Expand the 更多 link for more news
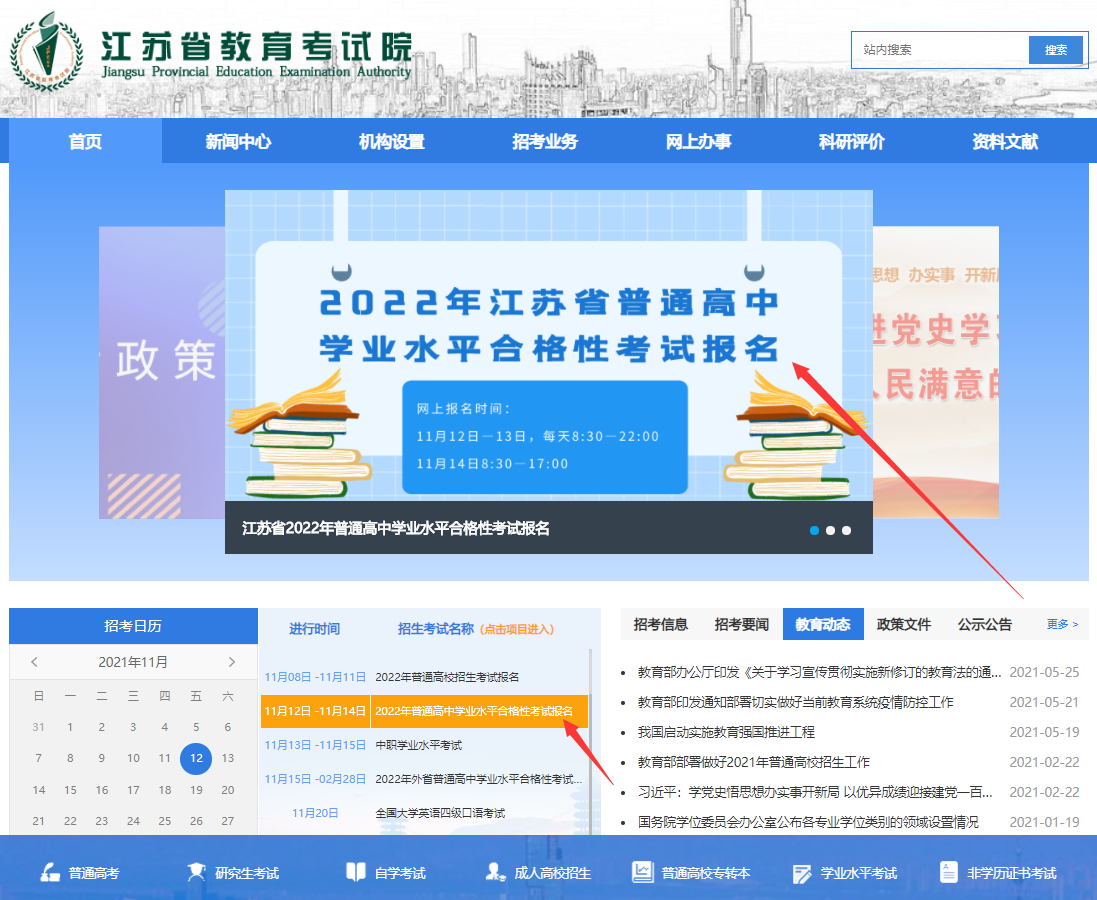The width and height of the screenshot is (1097, 900). pos(1062,624)
